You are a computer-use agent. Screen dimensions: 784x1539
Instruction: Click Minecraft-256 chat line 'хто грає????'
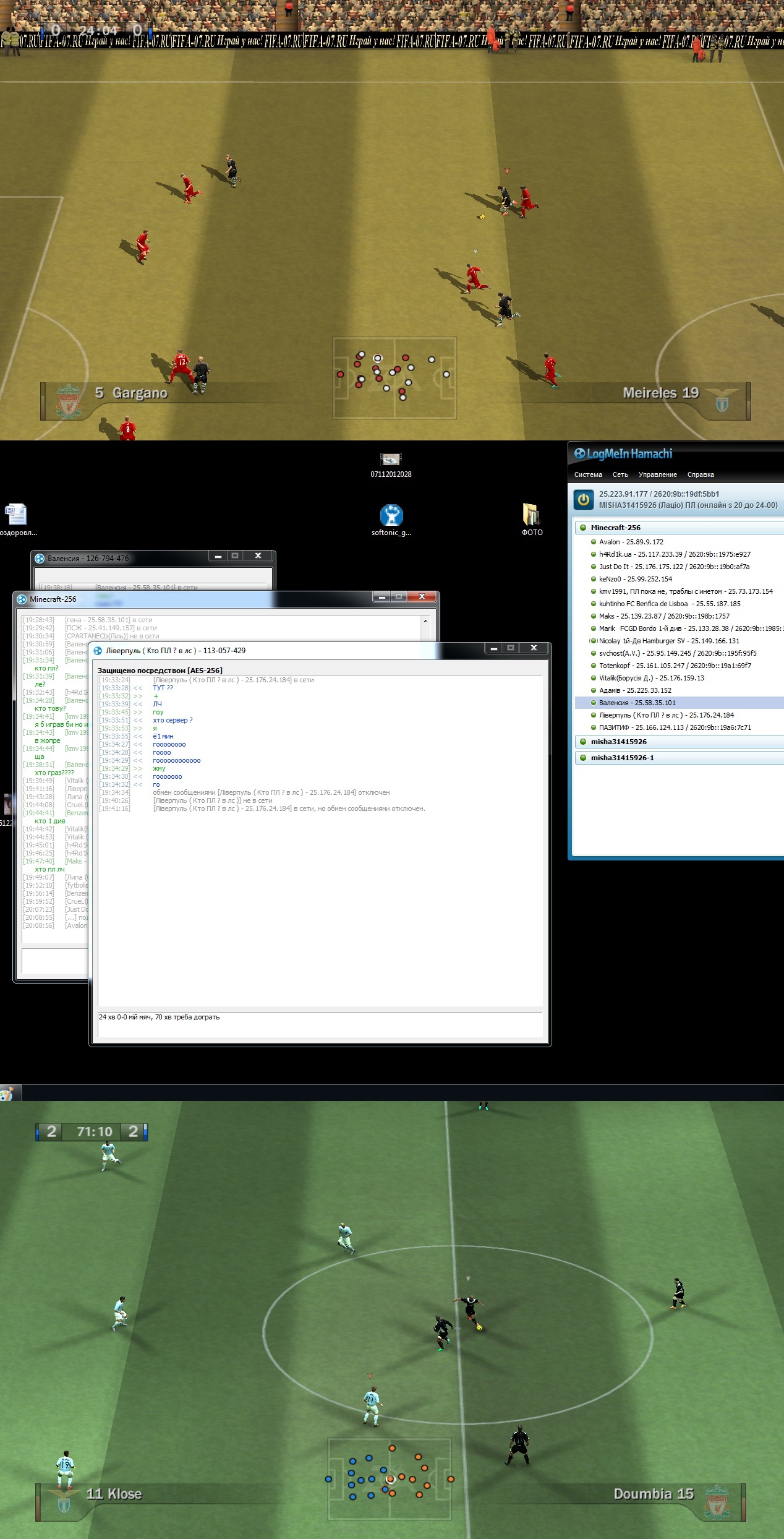click(x=54, y=773)
